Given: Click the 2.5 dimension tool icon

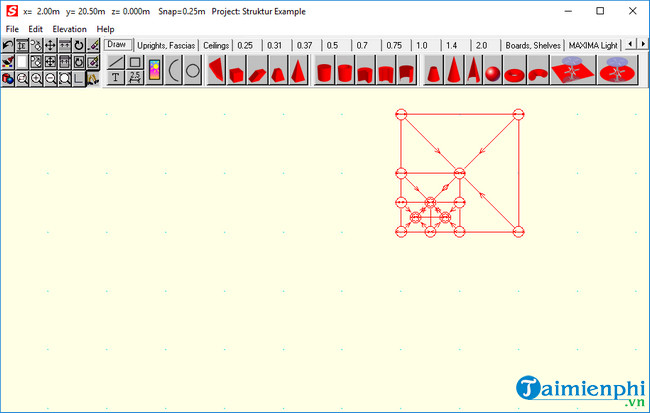Looking at the screenshot, I should click(x=135, y=77).
